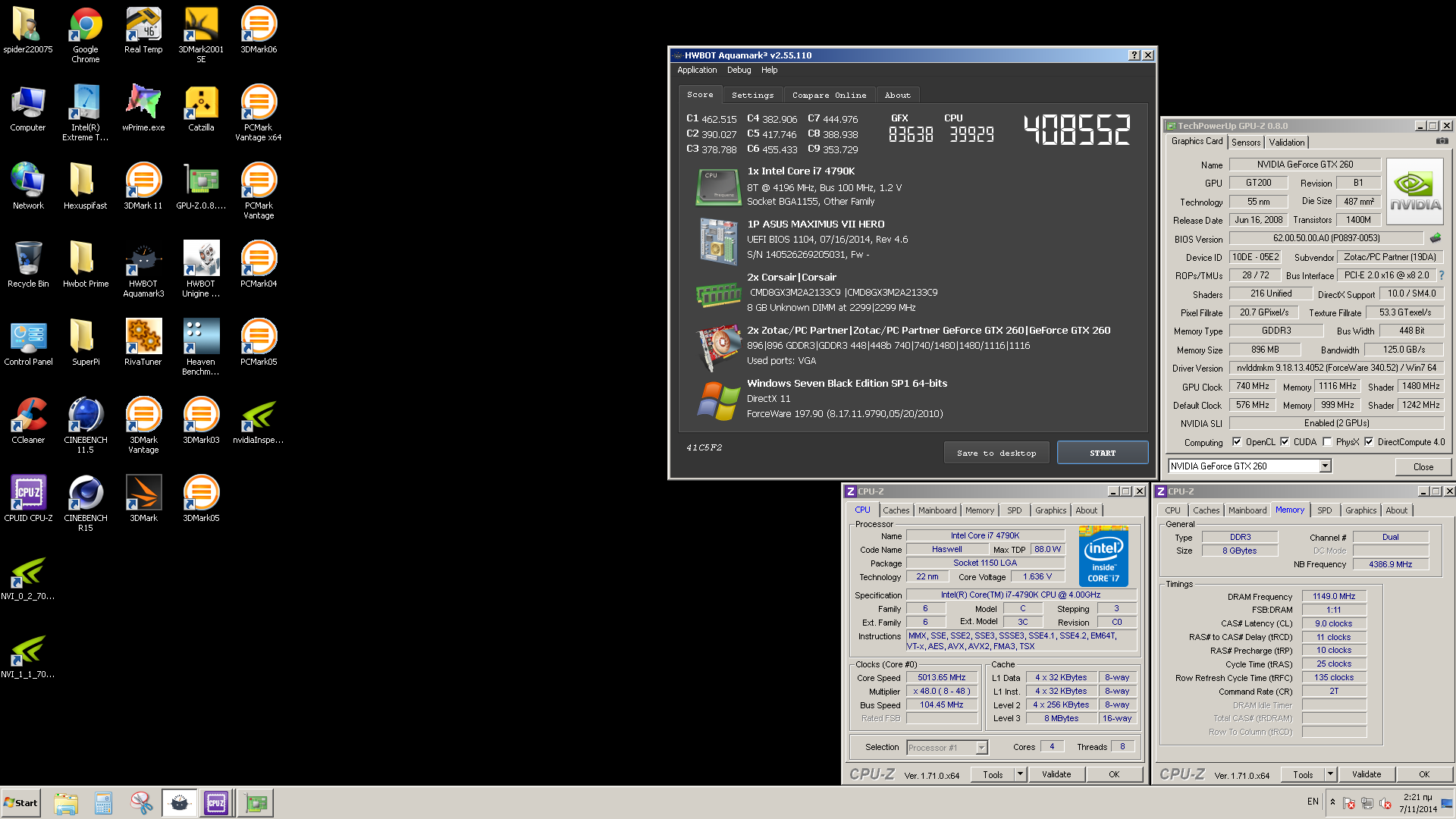
Task: Toggle OpenCL checkbox in GPU-Z
Action: coord(1237,442)
